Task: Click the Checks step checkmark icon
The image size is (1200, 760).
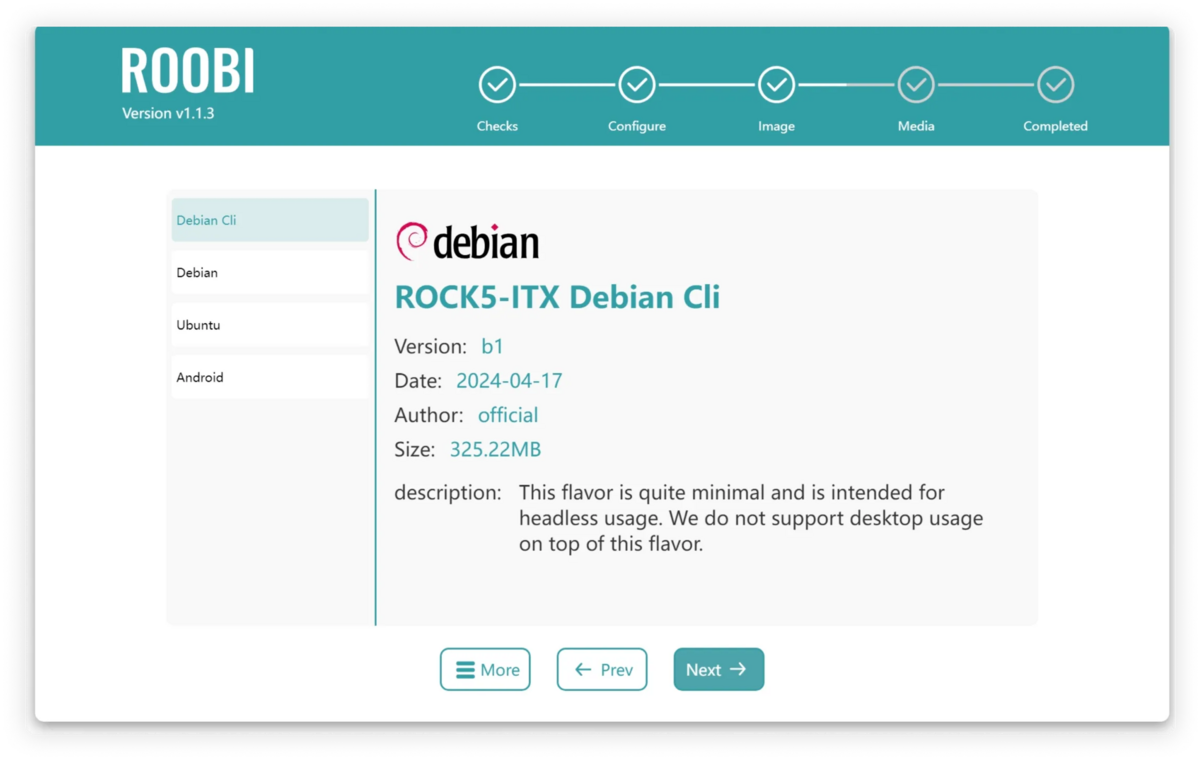Action: 497,85
